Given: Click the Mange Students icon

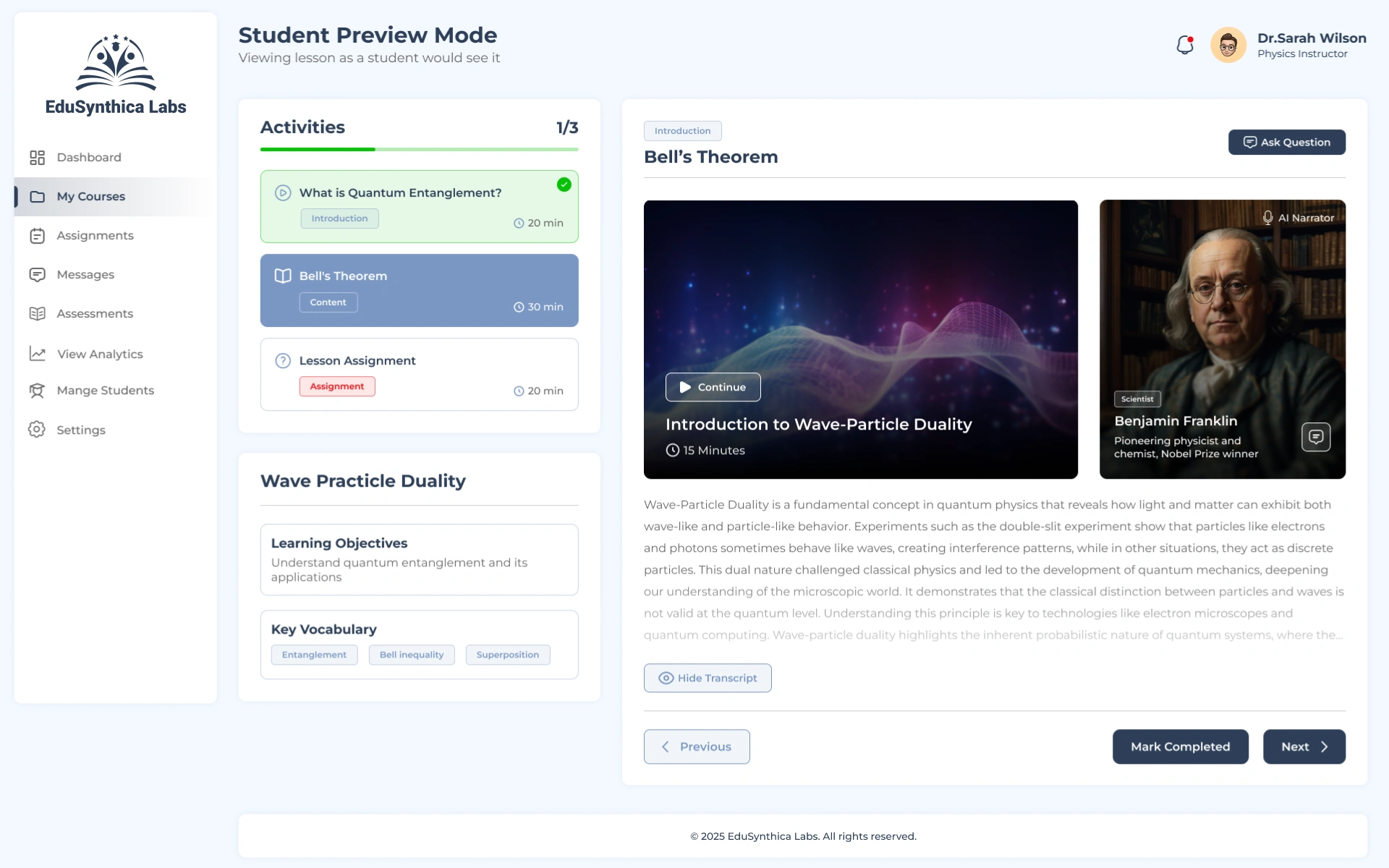Looking at the screenshot, I should 37,391.
